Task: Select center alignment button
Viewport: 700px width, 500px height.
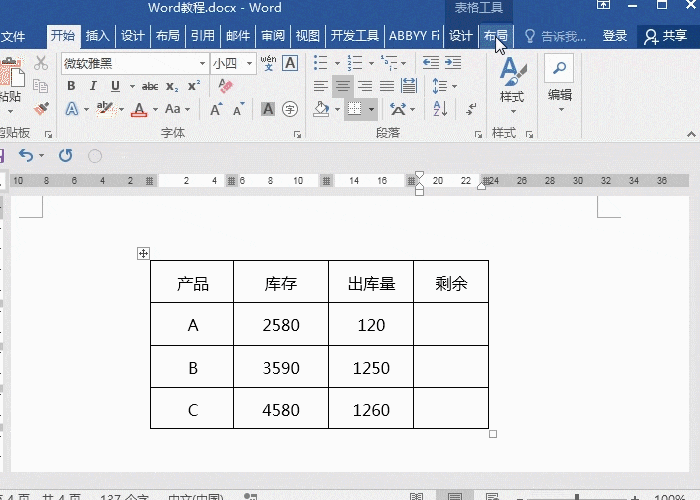Action: (x=342, y=86)
